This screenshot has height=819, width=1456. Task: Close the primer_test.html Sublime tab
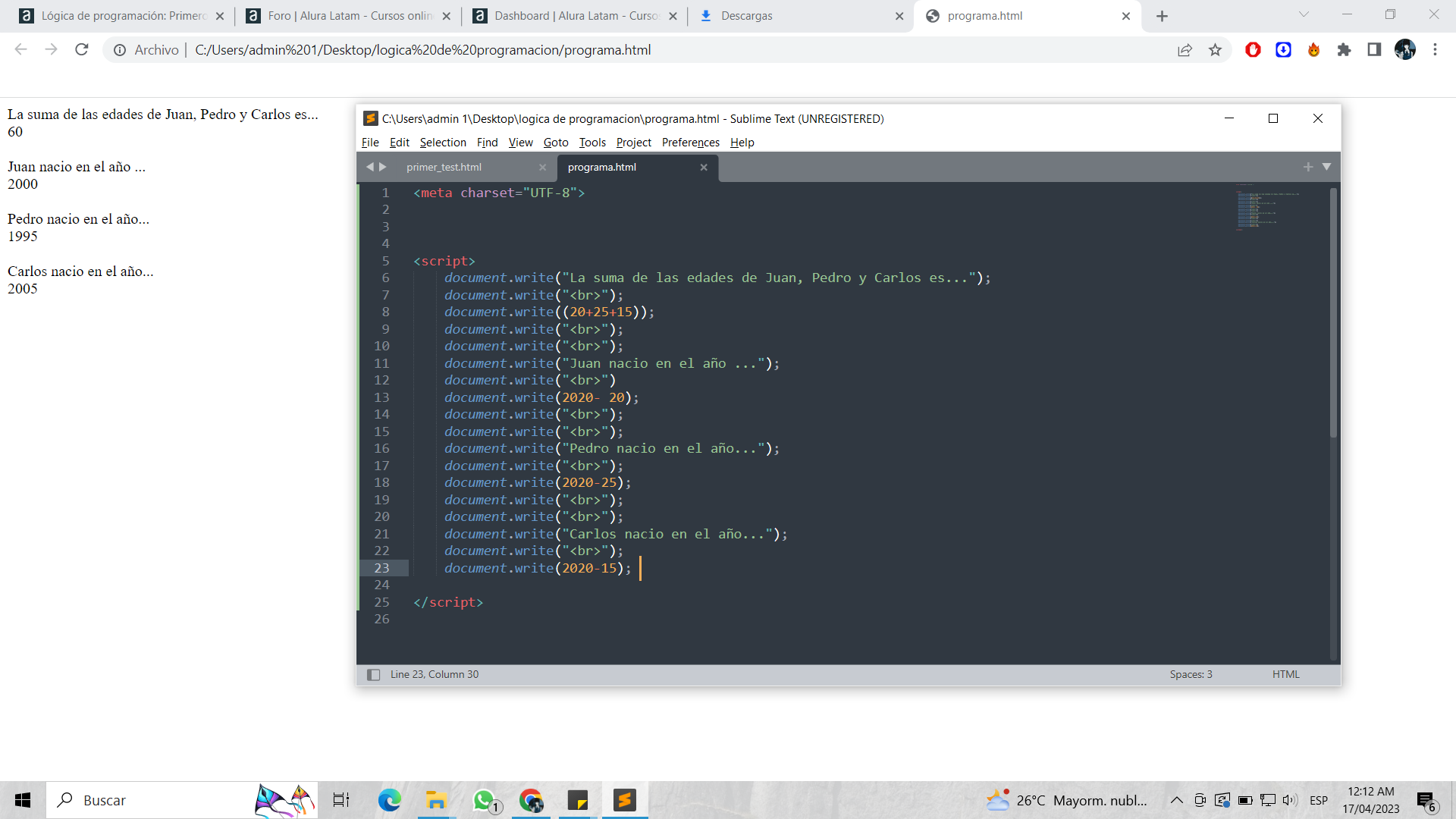(542, 168)
